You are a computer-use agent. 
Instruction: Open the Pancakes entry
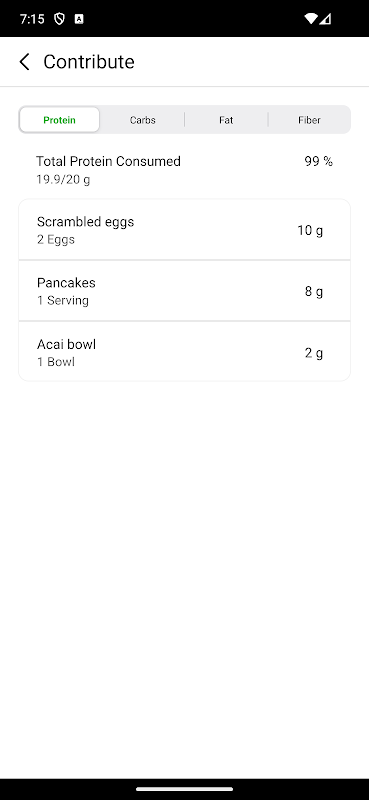click(x=184, y=291)
